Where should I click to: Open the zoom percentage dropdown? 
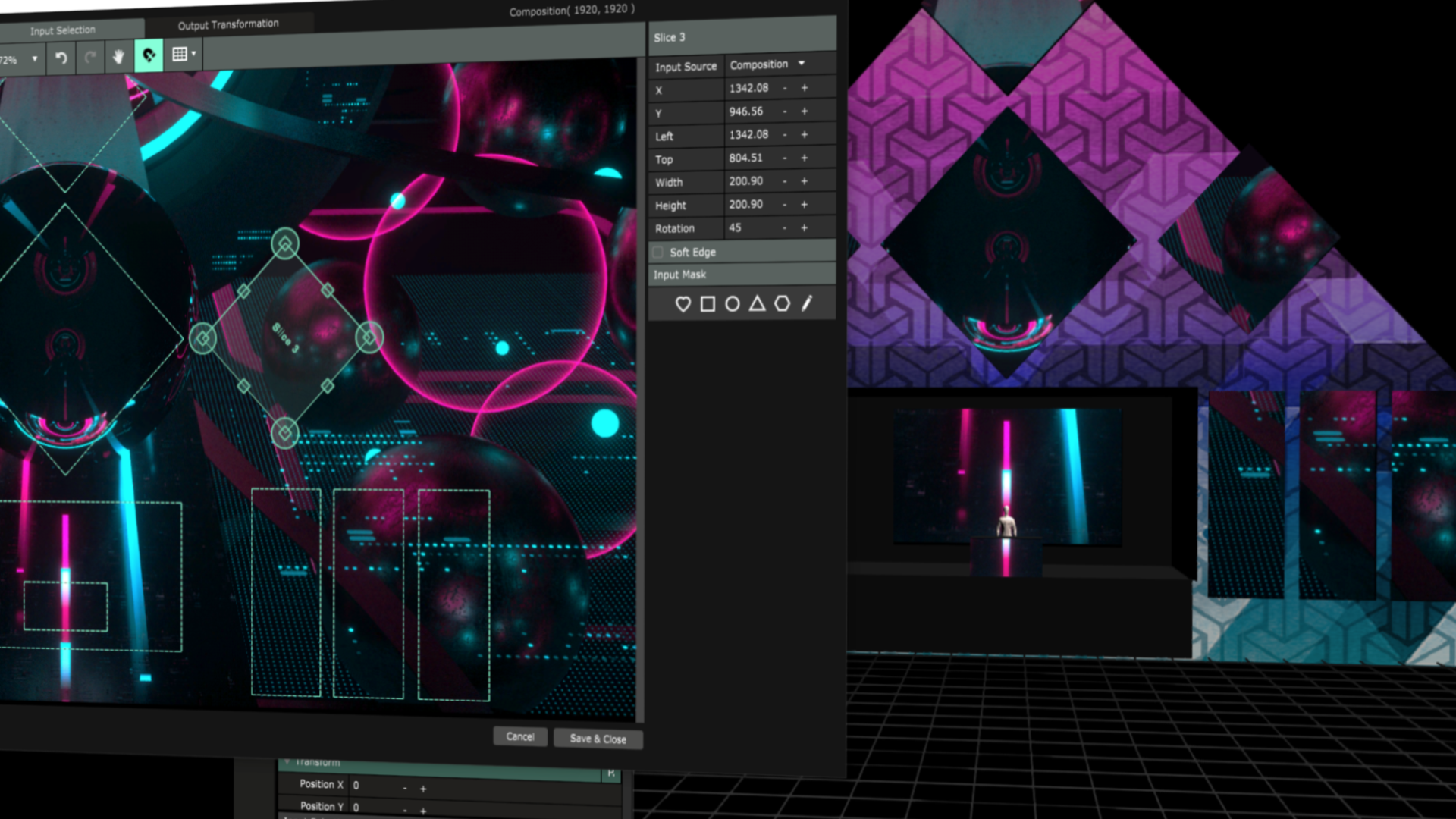pyautogui.click(x=34, y=59)
